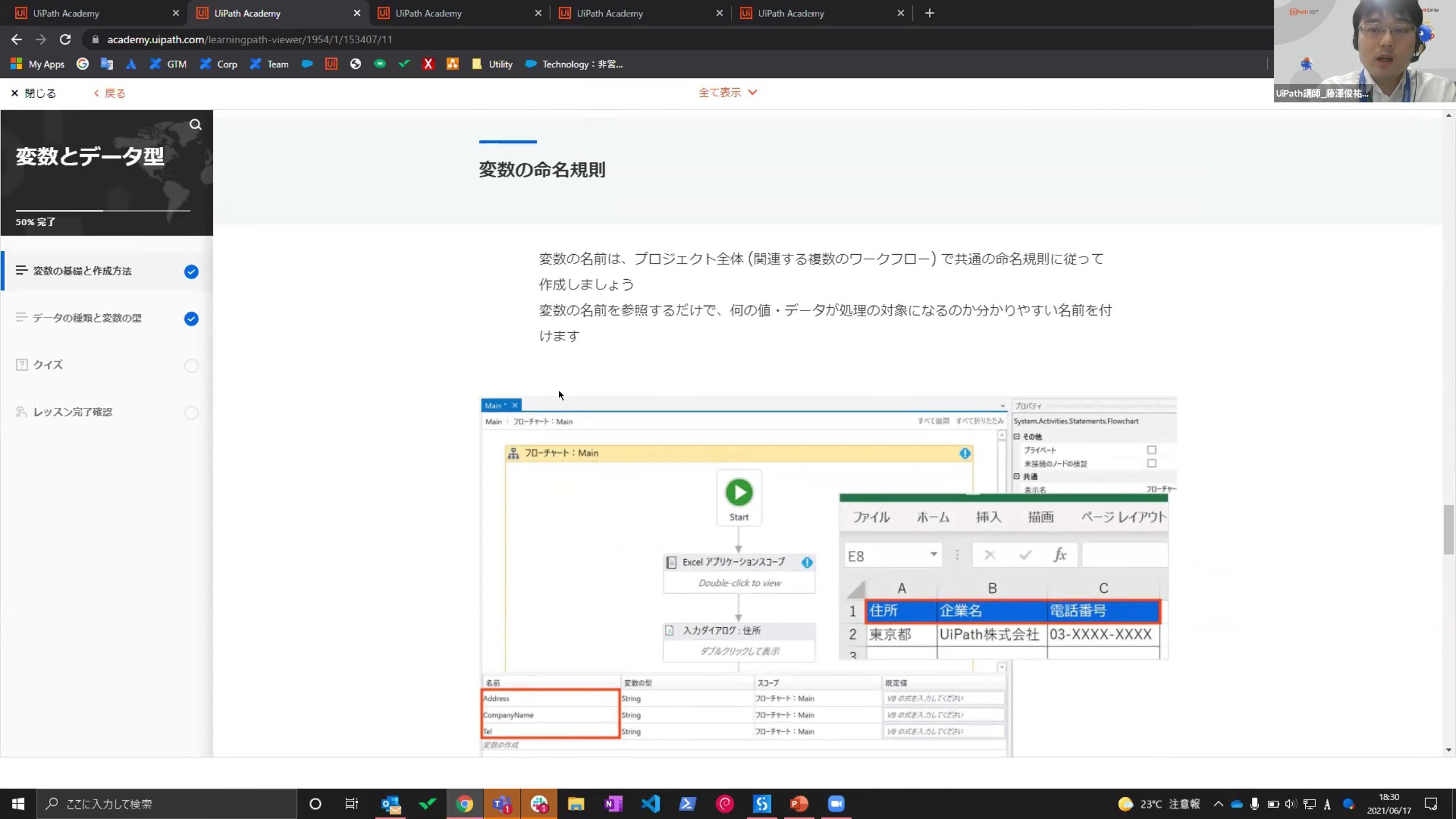Open File Explorer from the taskbar

[x=576, y=804]
